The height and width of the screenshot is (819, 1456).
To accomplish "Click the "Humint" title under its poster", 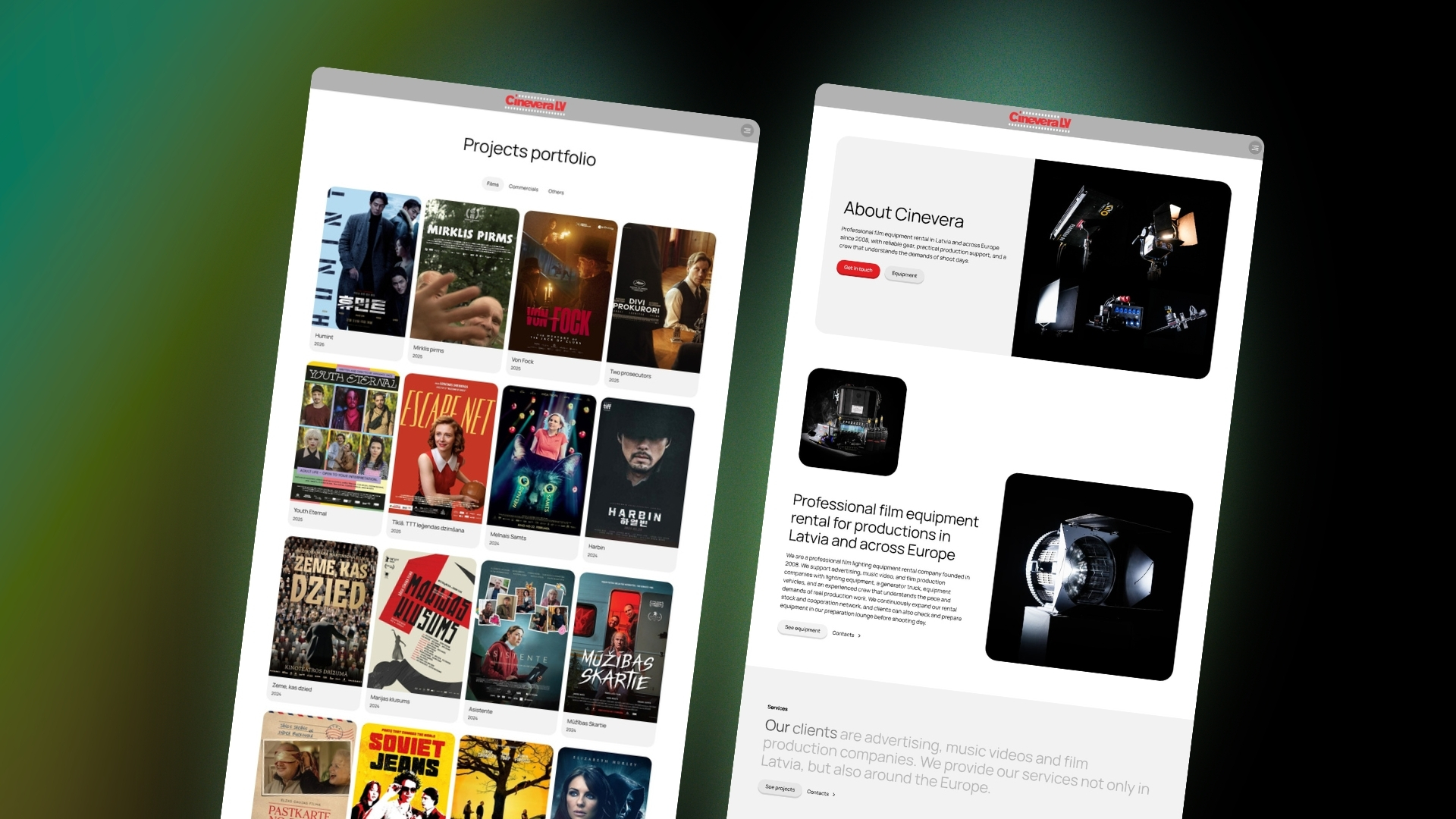I will click(324, 336).
